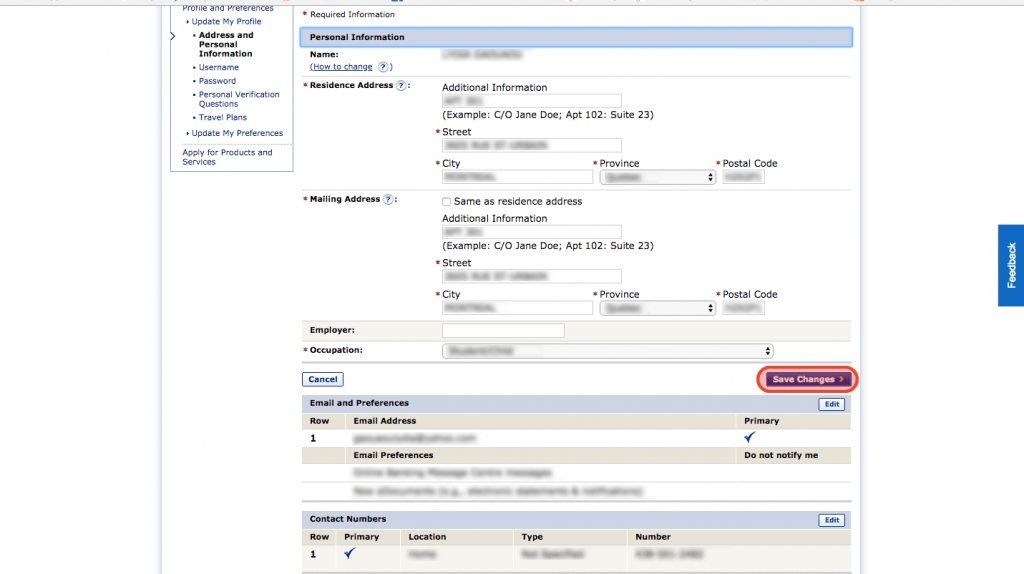Image resolution: width=1024 pixels, height=574 pixels.
Task: Open Mailing Address help icon
Action: point(388,199)
